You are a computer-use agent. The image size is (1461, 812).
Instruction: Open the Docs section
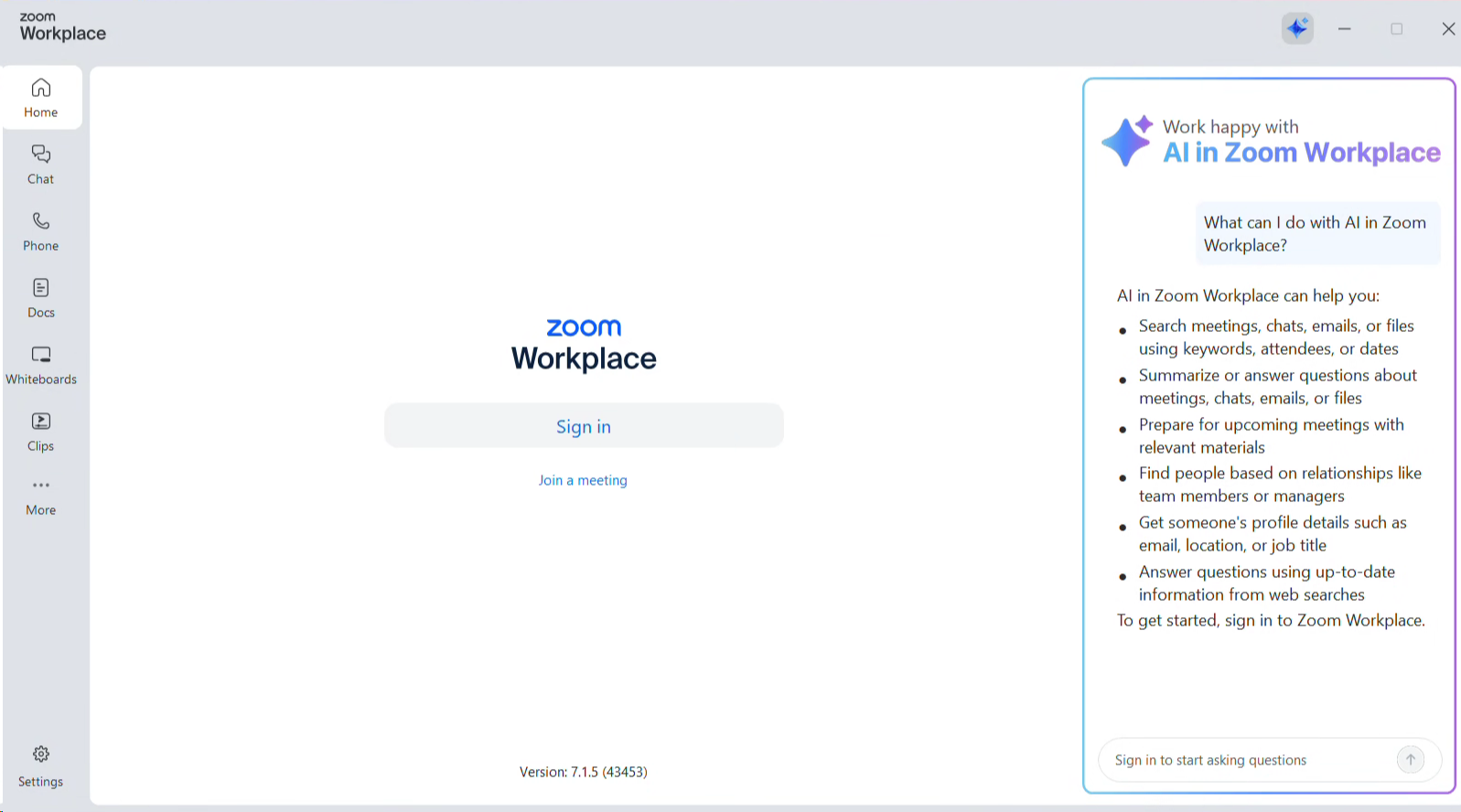(x=41, y=298)
